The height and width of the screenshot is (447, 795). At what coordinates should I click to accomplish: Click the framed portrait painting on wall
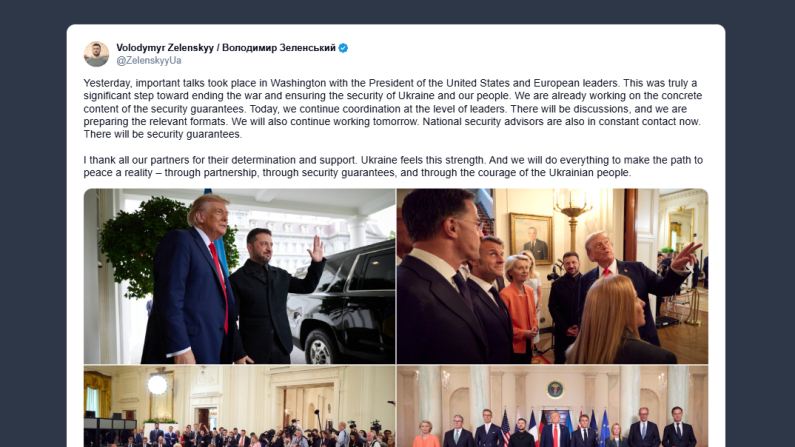pos(531,238)
